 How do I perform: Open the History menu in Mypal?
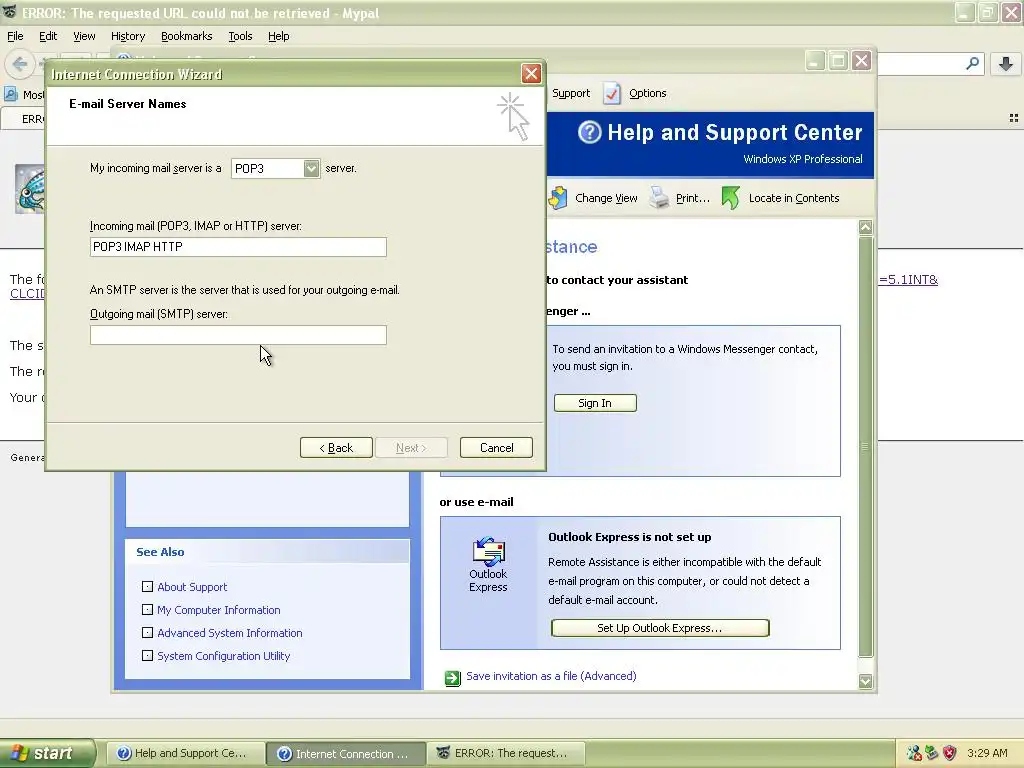128,36
